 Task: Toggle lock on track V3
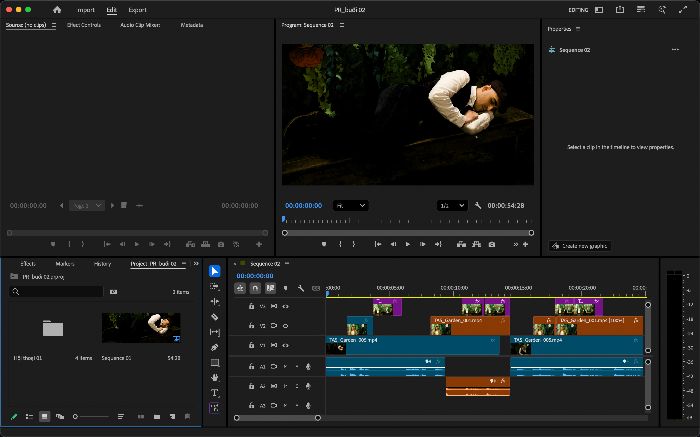251,306
